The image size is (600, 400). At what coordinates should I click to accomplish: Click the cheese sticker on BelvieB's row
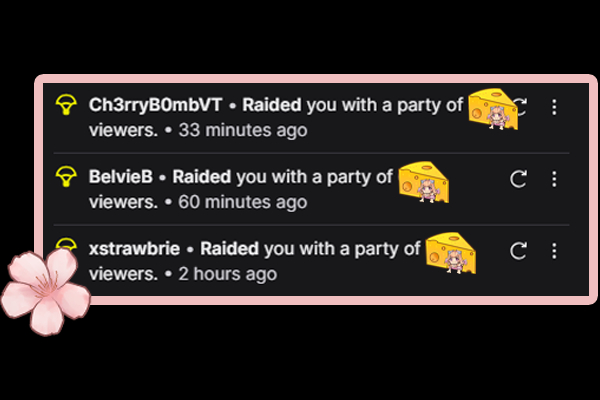pyautogui.click(x=424, y=182)
